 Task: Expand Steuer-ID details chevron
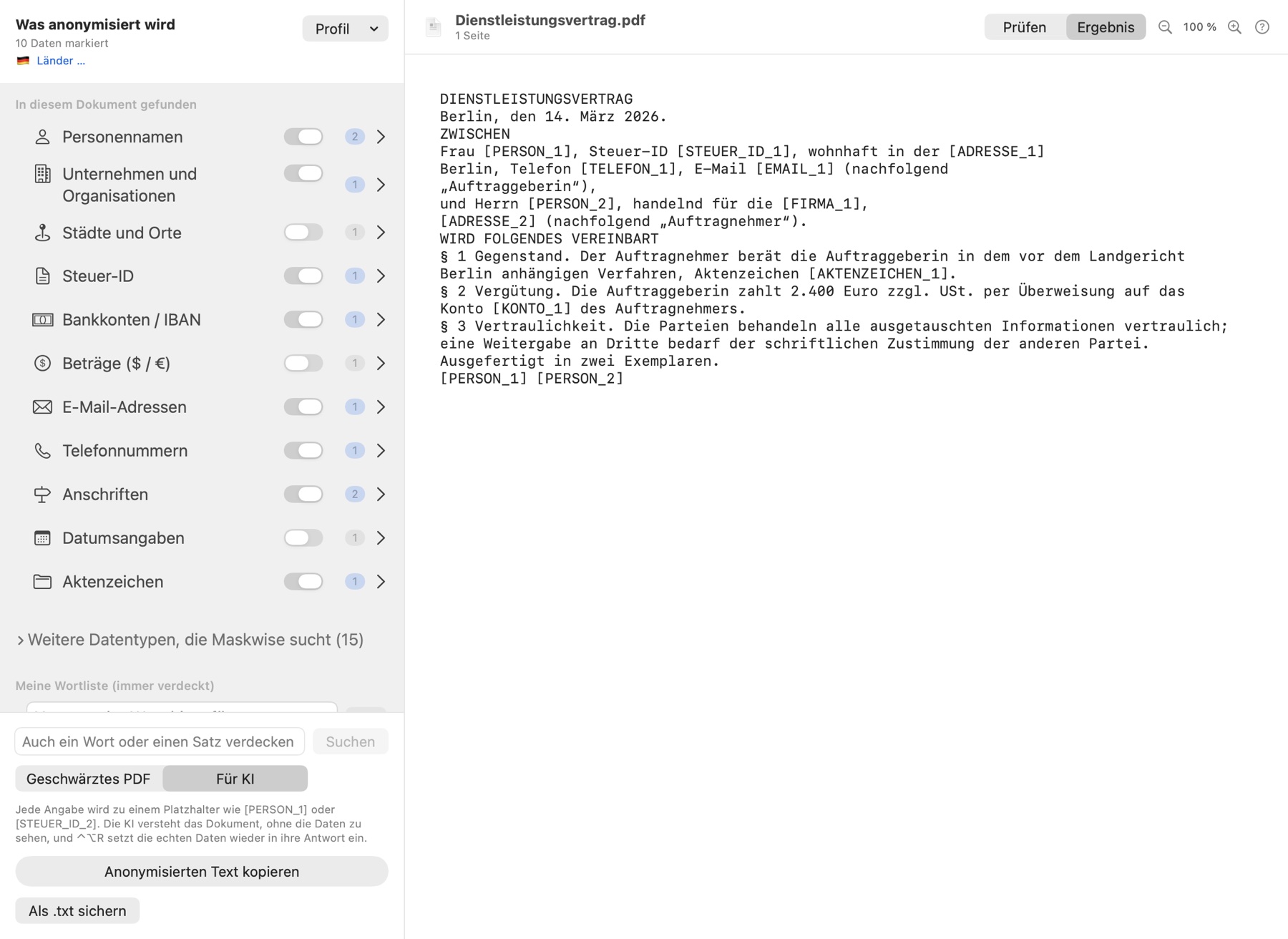(x=381, y=276)
